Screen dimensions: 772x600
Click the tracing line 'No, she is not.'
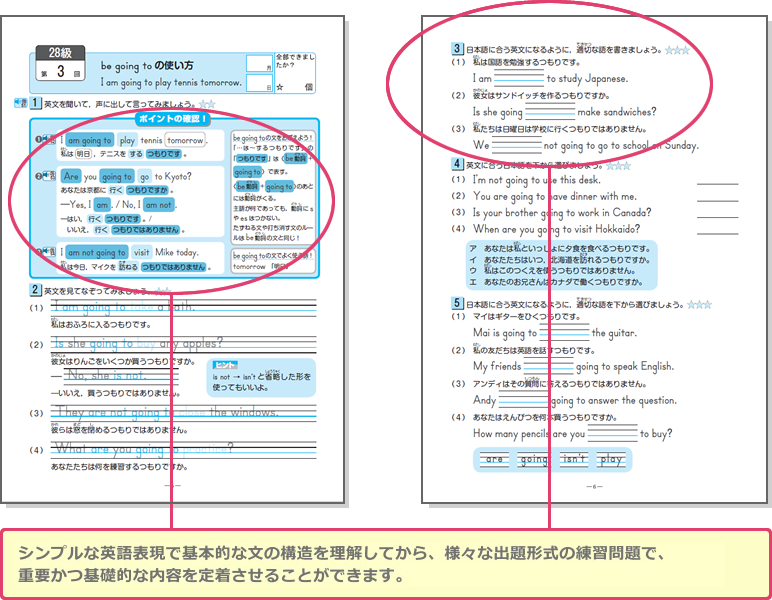point(121,375)
